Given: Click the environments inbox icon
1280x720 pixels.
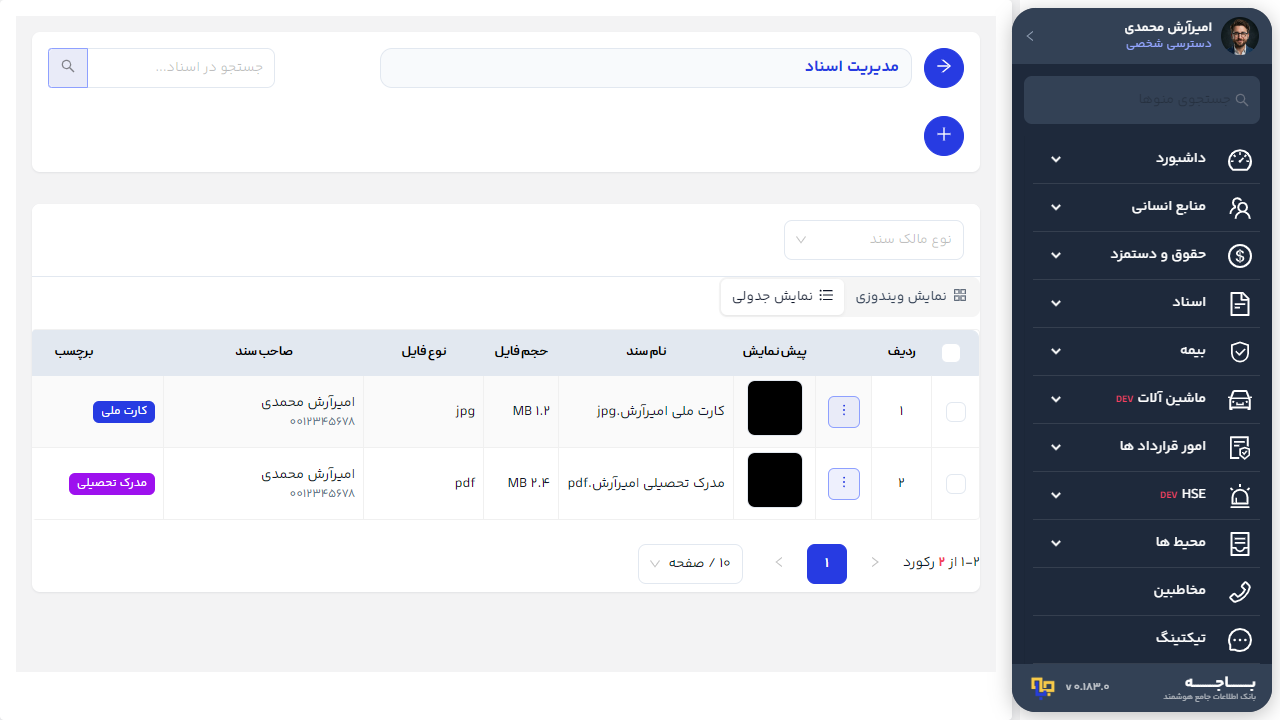Looking at the screenshot, I should pyautogui.click(x=1240, y=544).
